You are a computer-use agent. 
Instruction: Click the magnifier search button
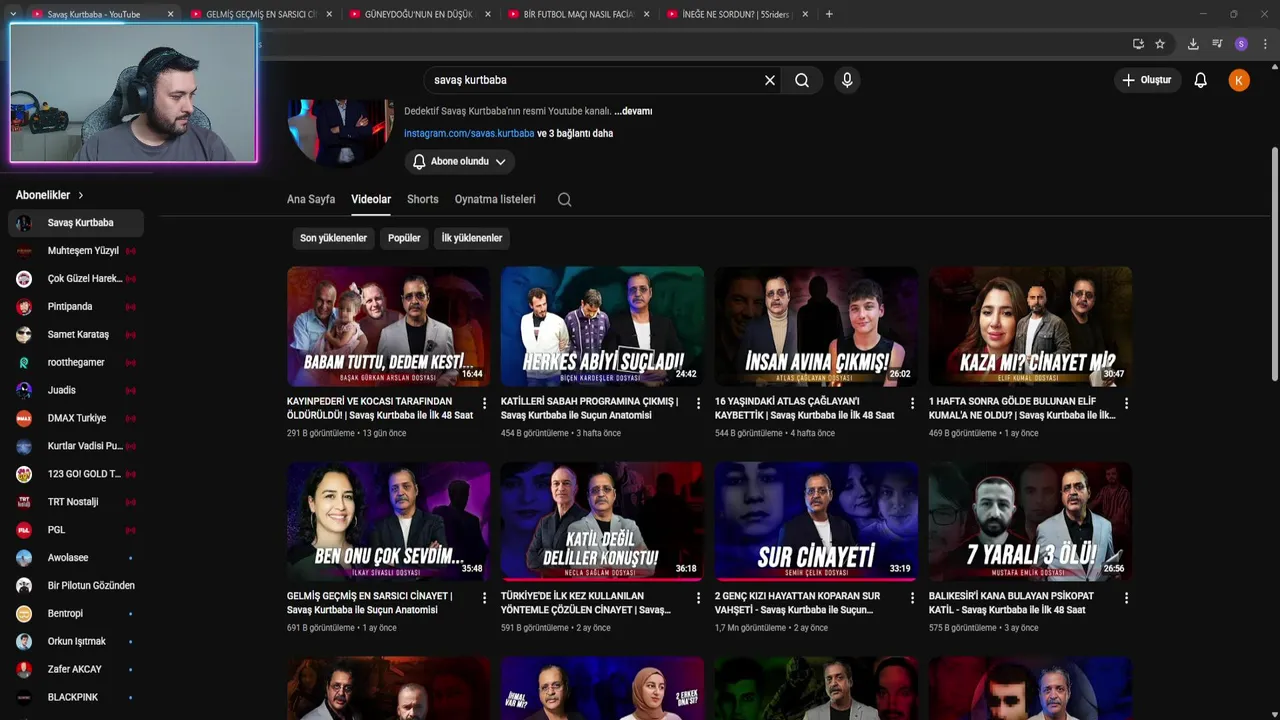802,80
